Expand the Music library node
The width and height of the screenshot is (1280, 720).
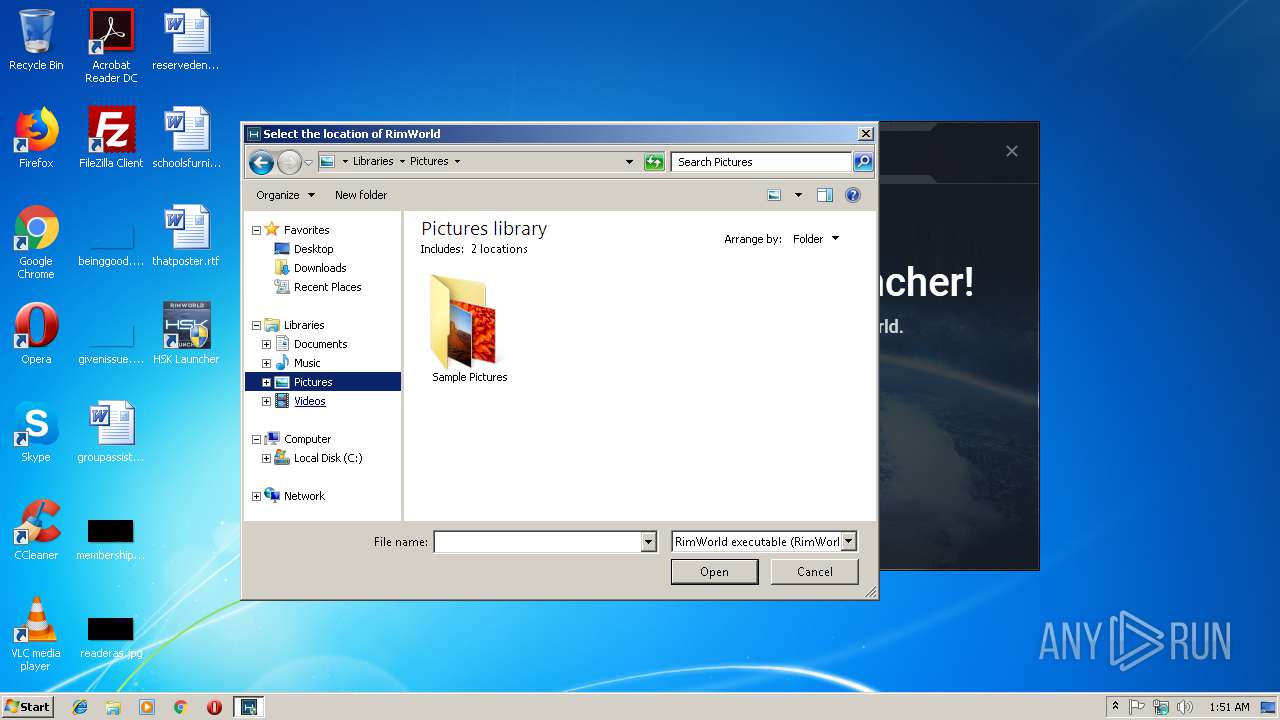coord(266,363)
